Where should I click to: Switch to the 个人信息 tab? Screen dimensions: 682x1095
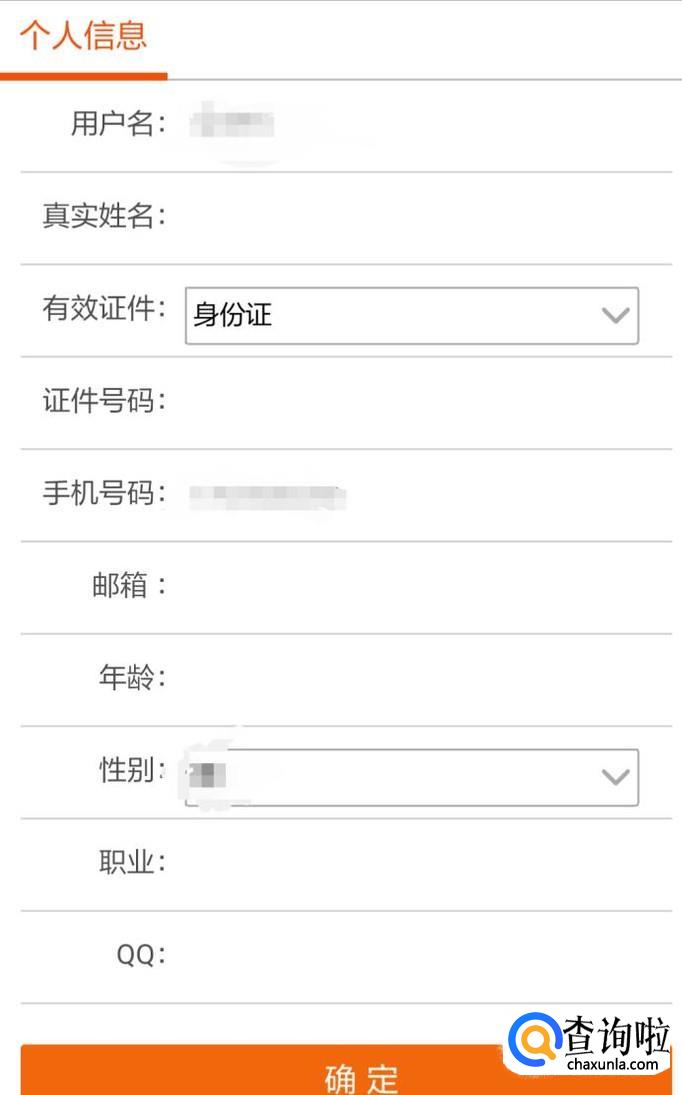click(83, 37)
